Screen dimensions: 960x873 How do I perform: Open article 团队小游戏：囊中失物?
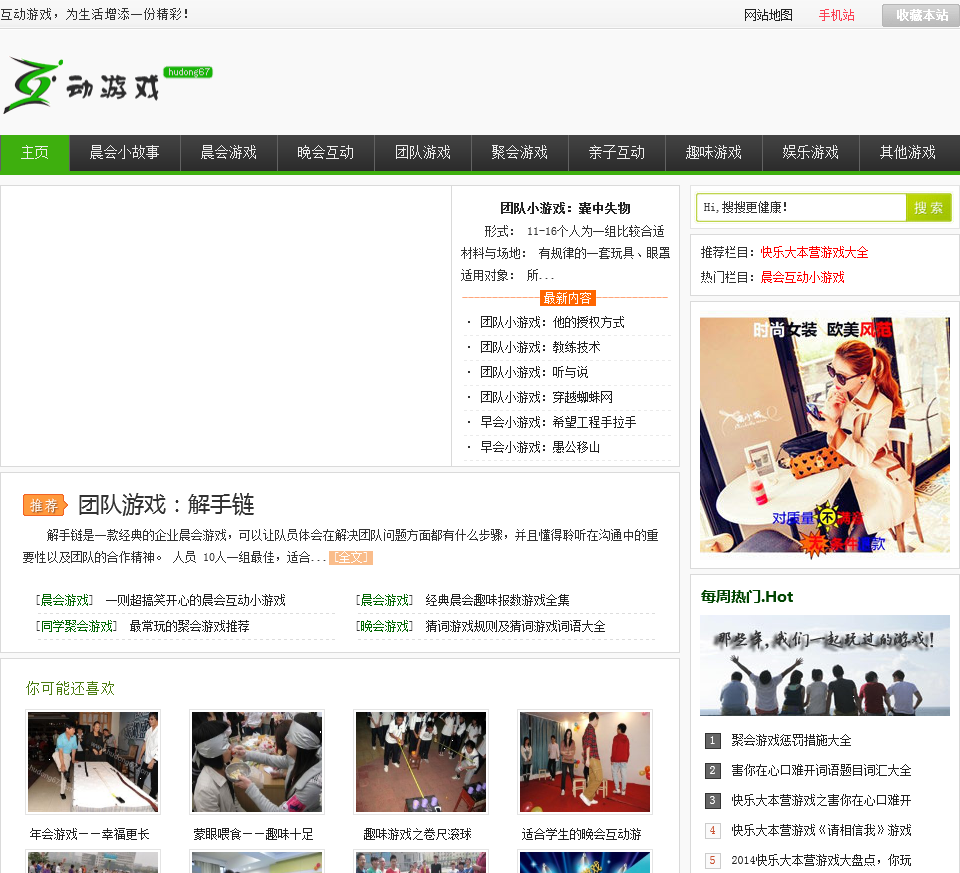tap(565, 208)
